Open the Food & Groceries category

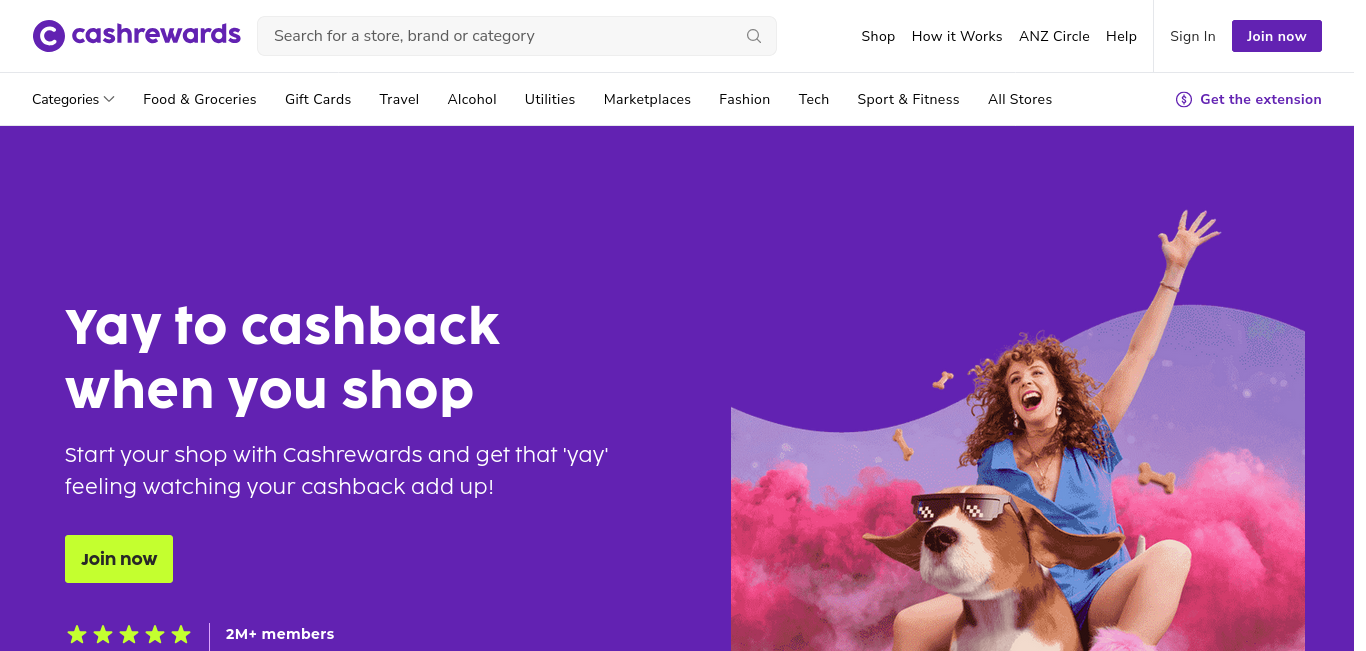200,99
